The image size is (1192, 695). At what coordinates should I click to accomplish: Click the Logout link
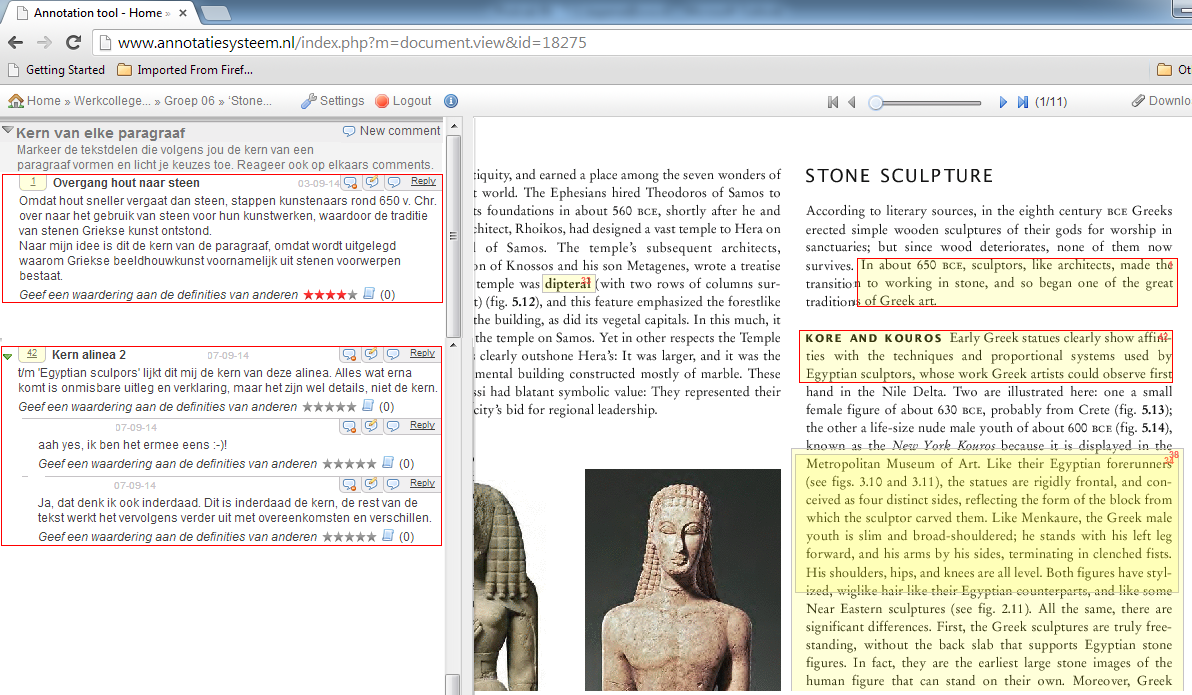pyautogui.click(x=411, y=101)
